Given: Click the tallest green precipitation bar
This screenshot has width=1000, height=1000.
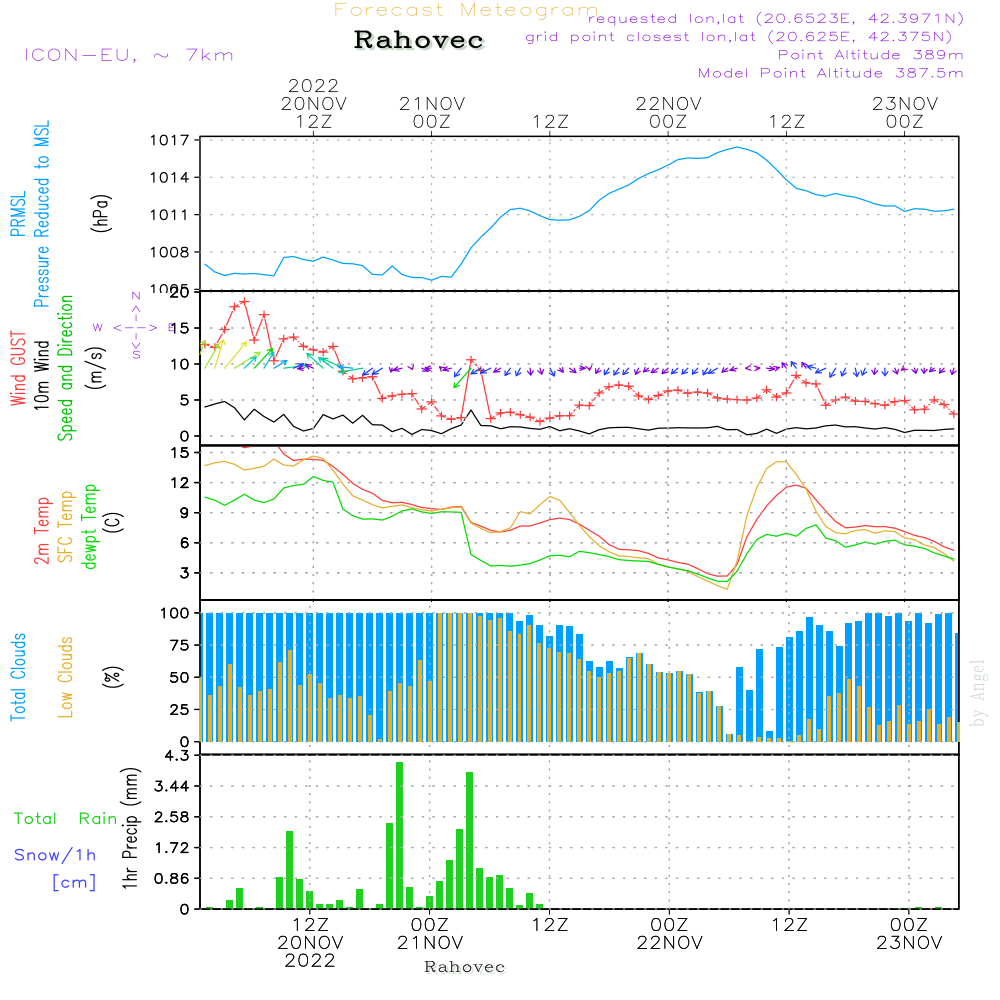Looking at the screenshot, I should tap(399, 835).
